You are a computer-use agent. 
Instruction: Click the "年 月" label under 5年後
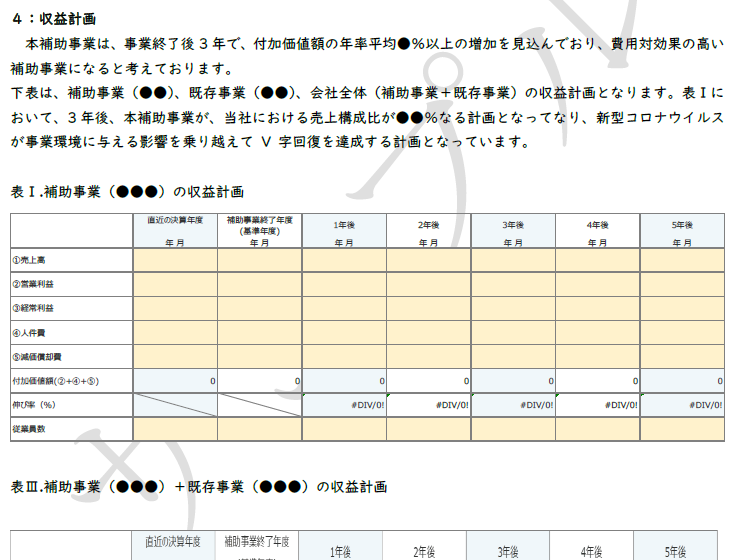(682, 243)
